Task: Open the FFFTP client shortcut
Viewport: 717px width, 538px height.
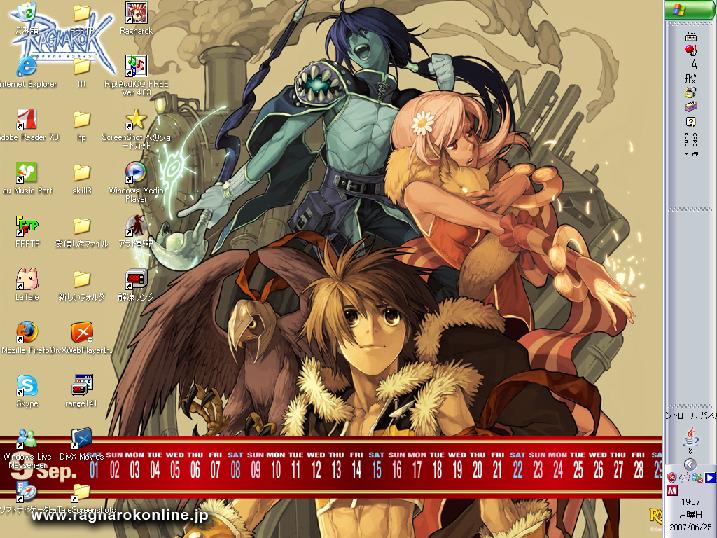Action: 27,232
